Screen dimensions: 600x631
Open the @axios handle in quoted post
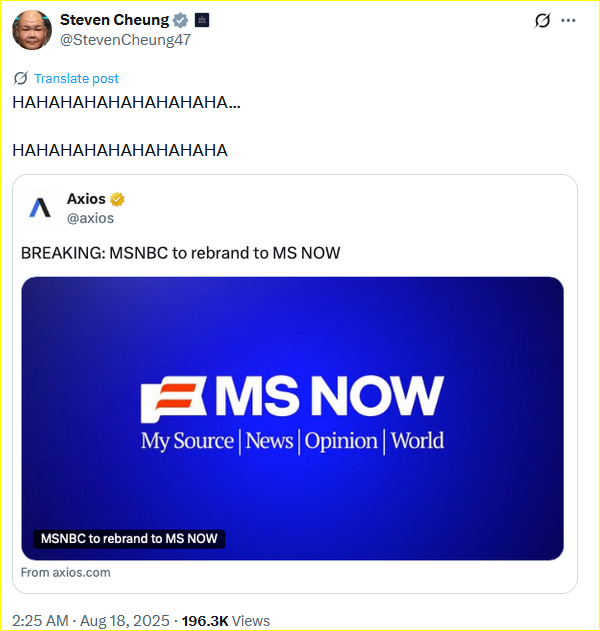[x=91, y=218]
